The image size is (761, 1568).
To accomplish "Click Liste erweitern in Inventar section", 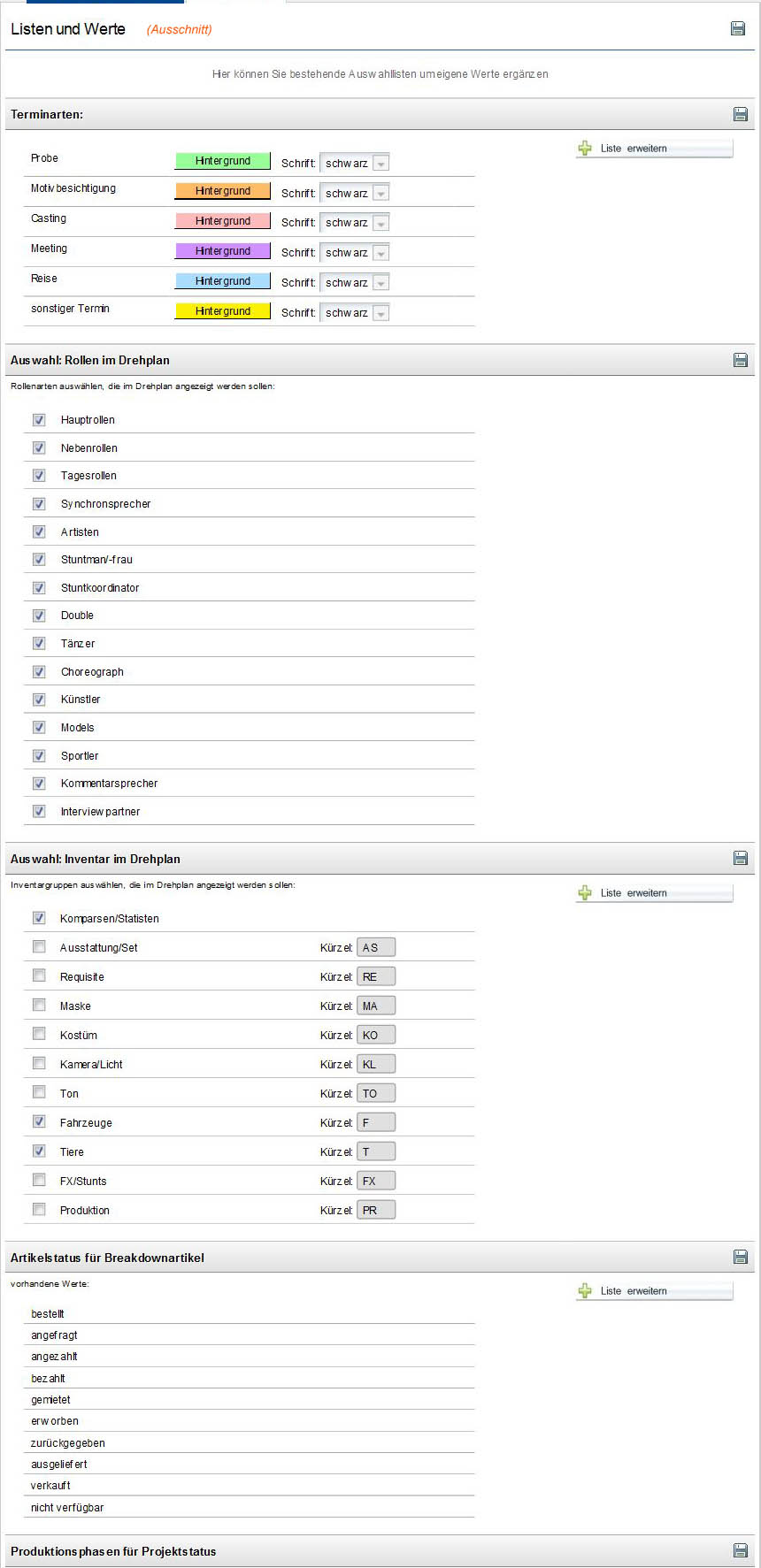I will tap(655, 893).
